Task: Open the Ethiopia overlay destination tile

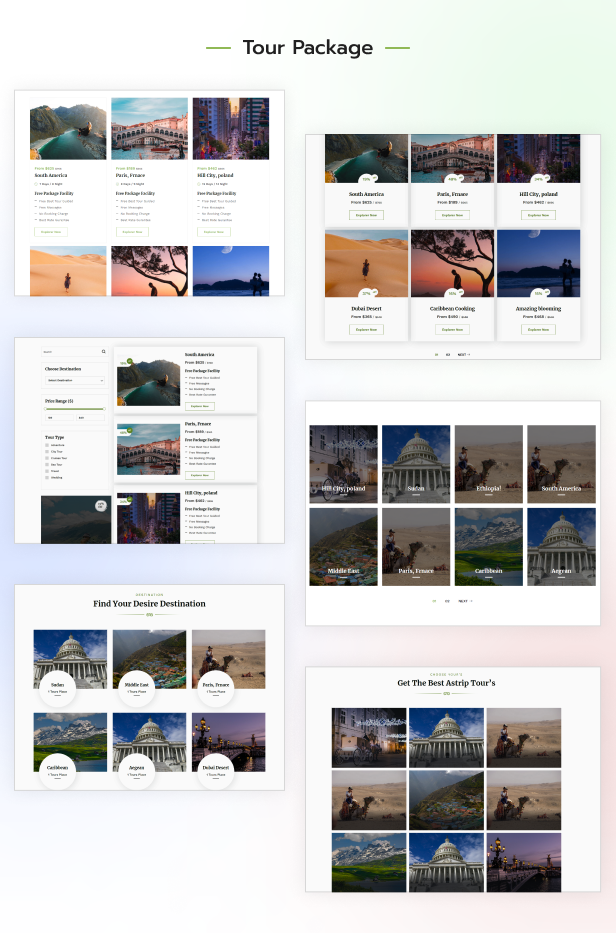Action: tap(489, 464)
